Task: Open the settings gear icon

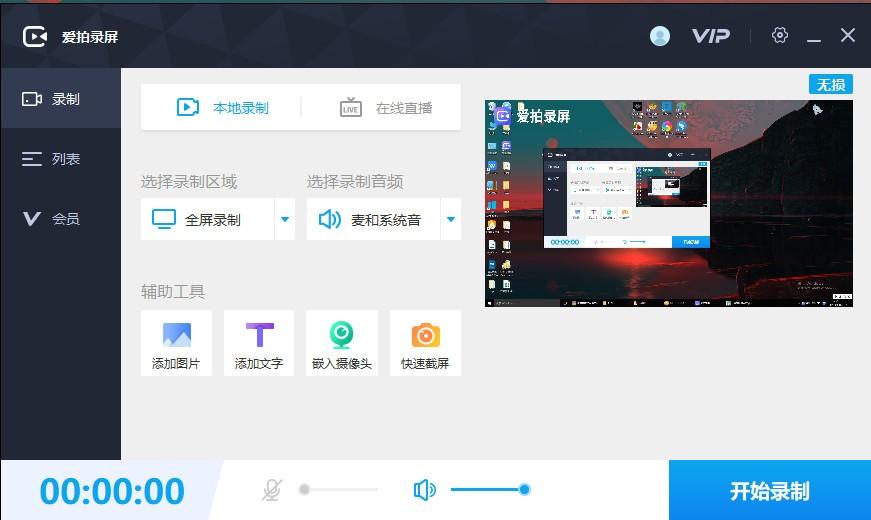Action: (779, 36)
